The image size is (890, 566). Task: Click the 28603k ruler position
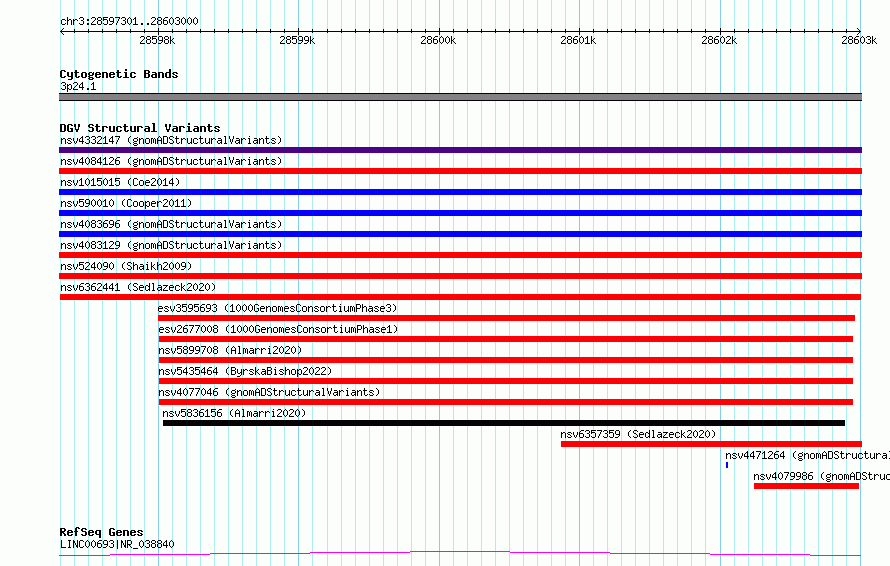coord(859,40)
